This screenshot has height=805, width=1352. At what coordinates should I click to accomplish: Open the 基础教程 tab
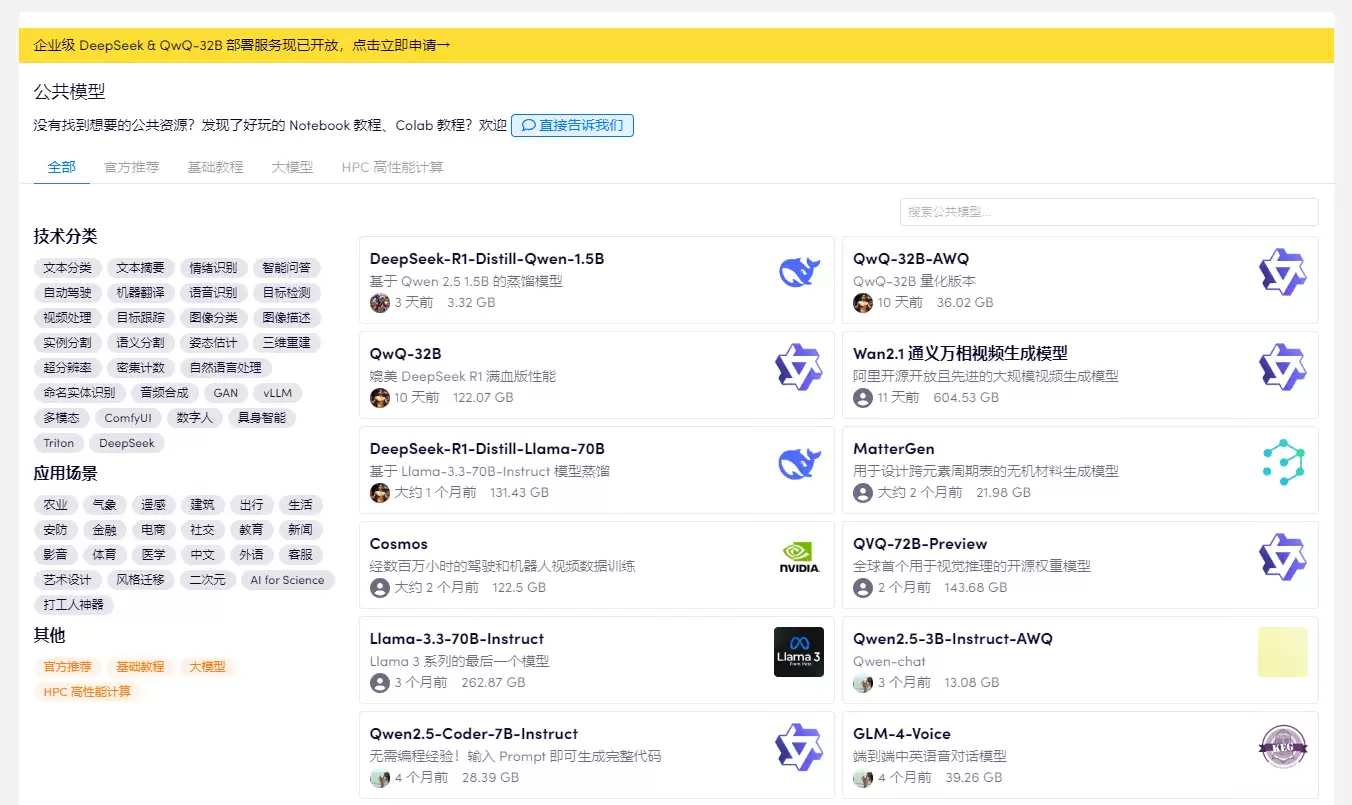[216, 167]
